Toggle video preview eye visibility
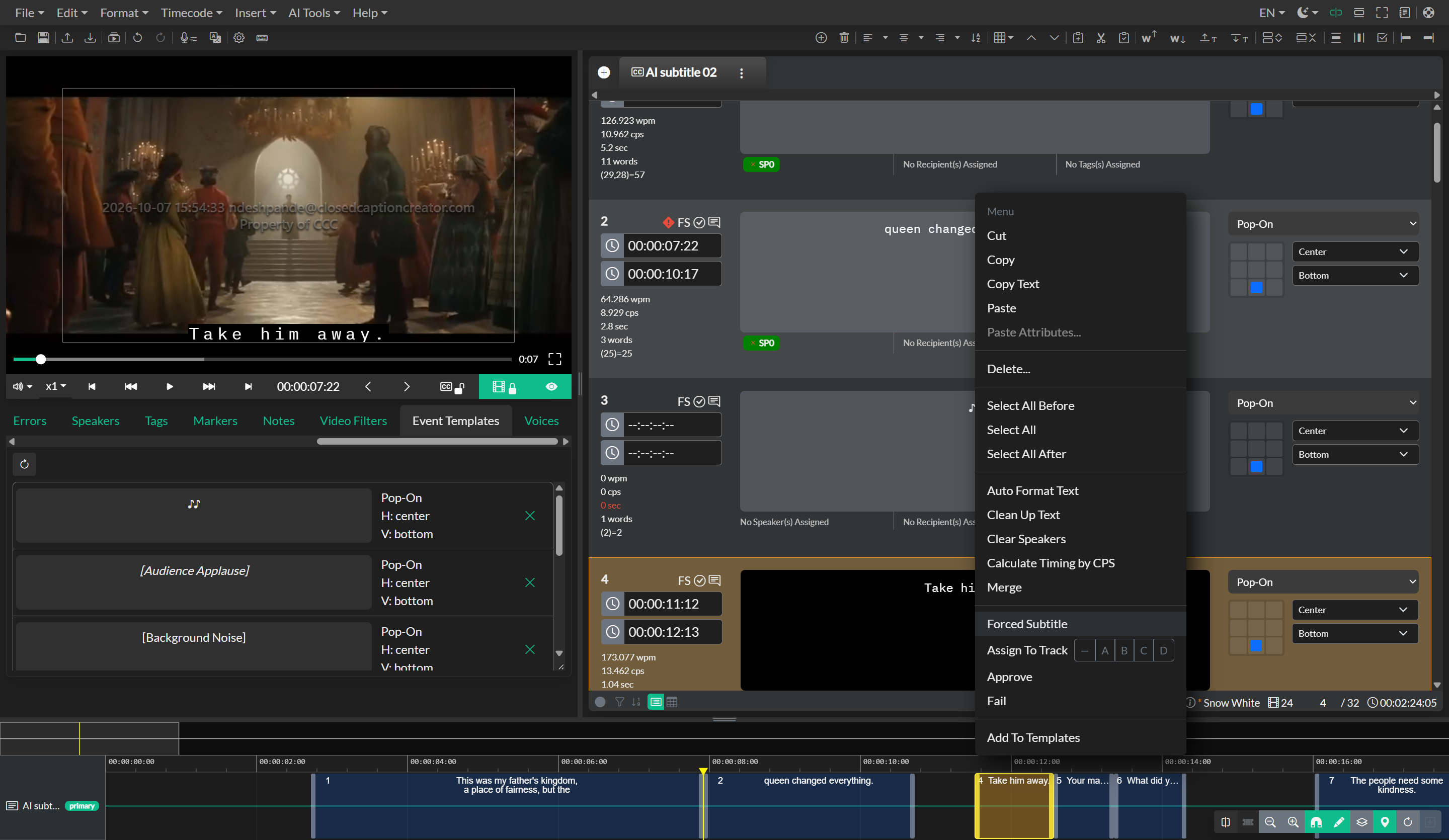Viewport: 1449px width, 840px height. (551, 386)
